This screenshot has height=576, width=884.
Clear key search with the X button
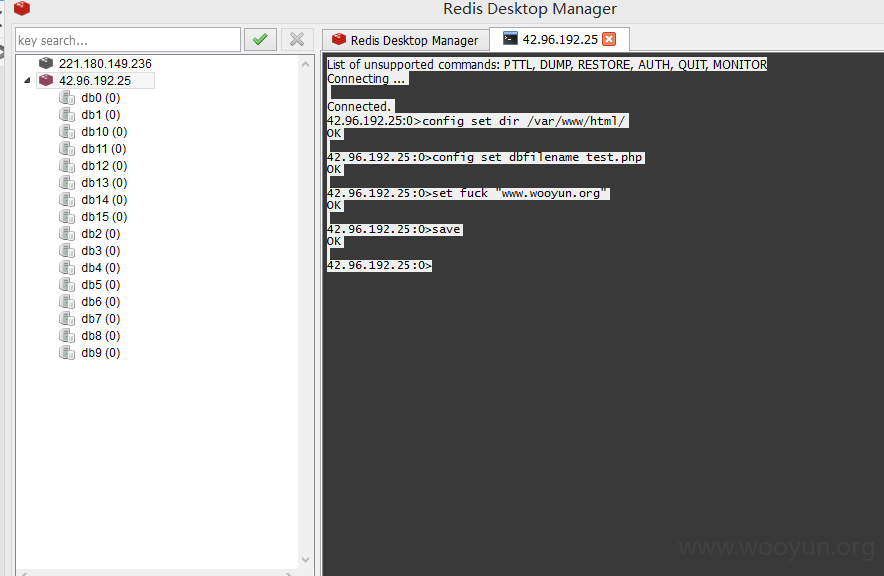point(297,39)
